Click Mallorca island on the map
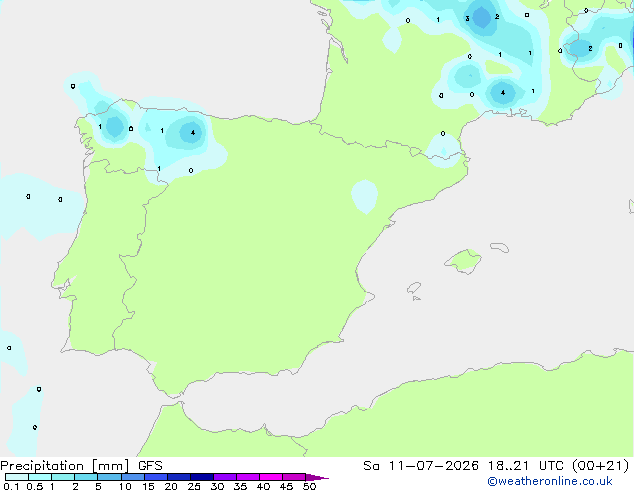 tap(463, 261)
